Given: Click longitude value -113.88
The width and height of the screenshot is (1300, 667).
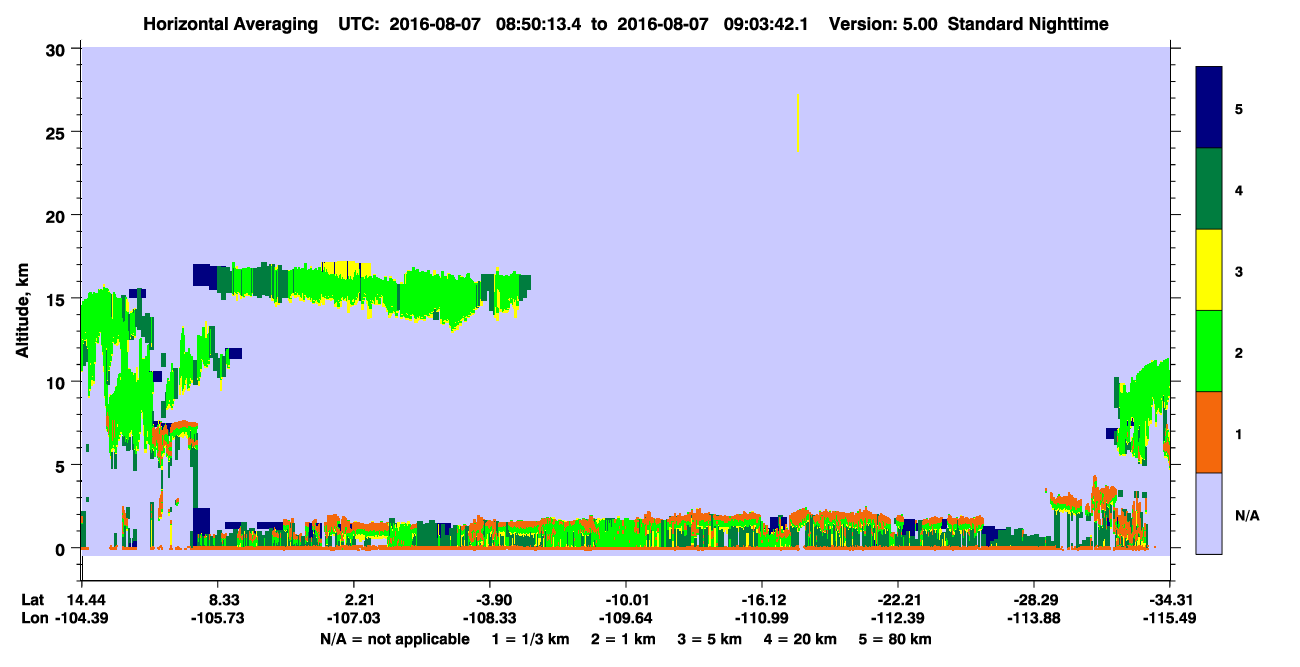Looking at the screenshot, I should [1034, 619].
